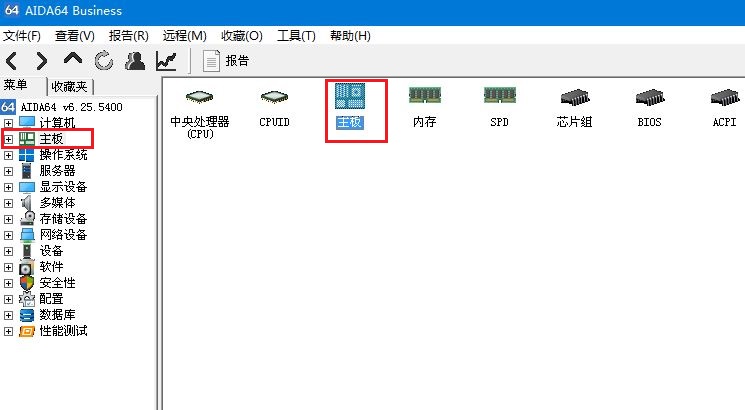Select 设备 in the tree
The image size is (745, 410).
[x=51, y=251]
